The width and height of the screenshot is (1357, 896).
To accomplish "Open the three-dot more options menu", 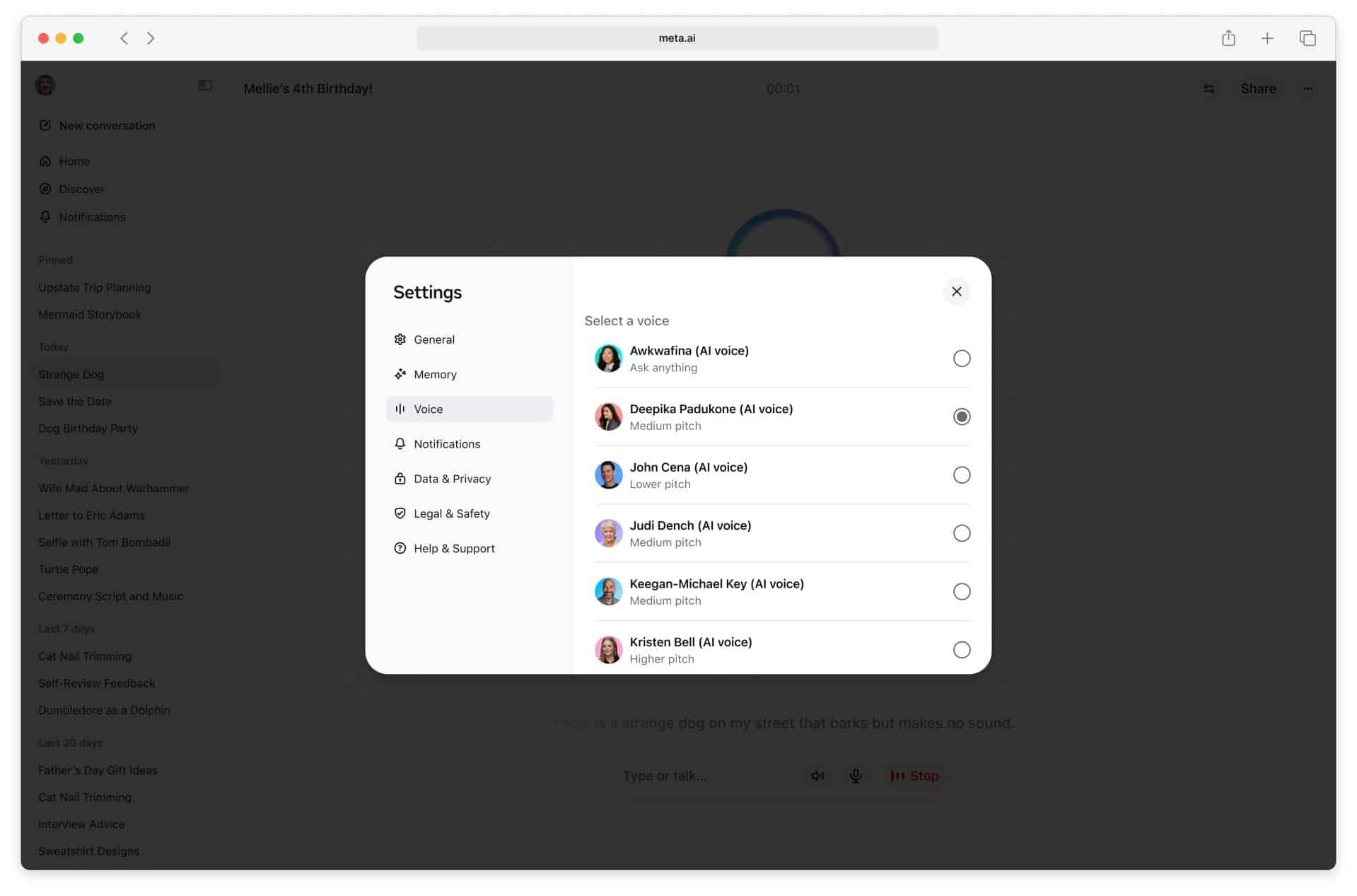I will coord(1308,88).
